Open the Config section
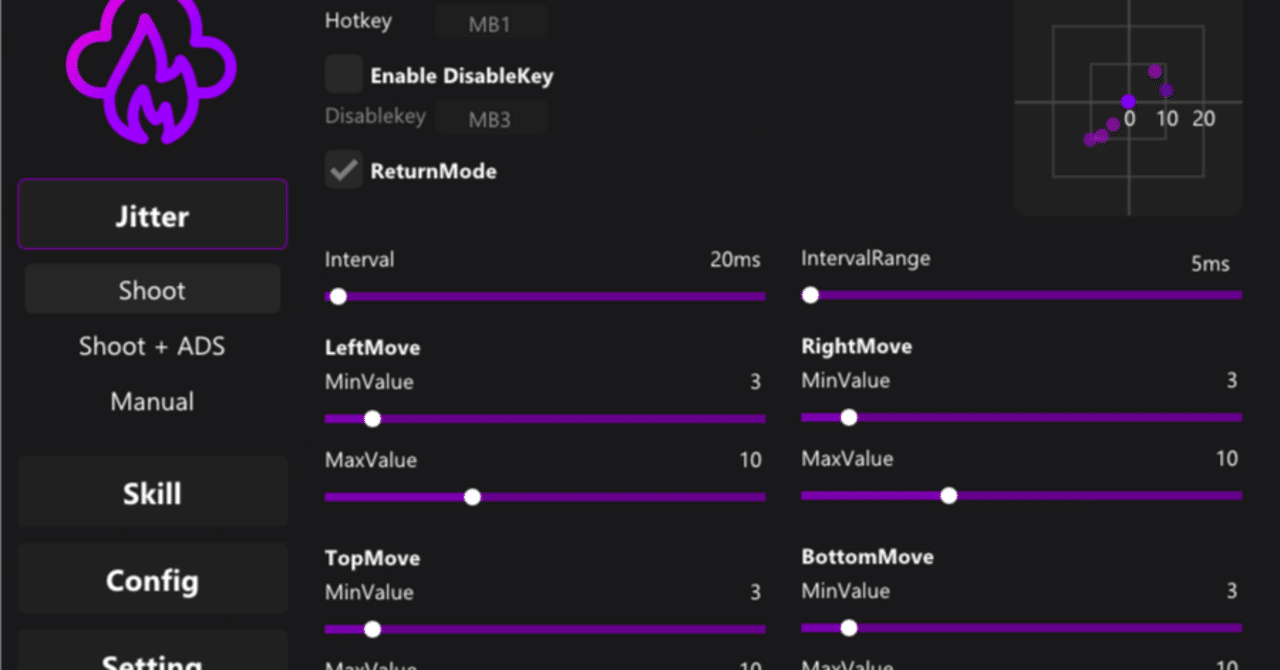1280x670 pixels. (152, 580)
